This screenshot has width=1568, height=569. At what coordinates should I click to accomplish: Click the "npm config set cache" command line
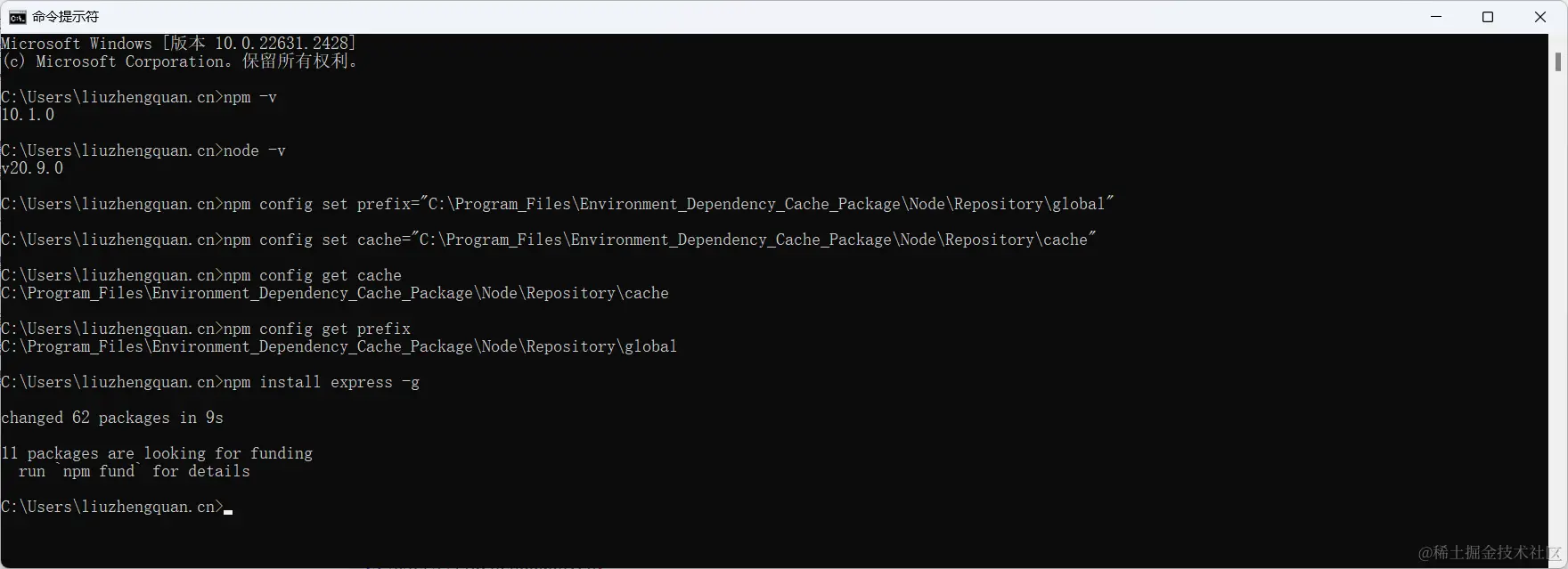point(659,240)
